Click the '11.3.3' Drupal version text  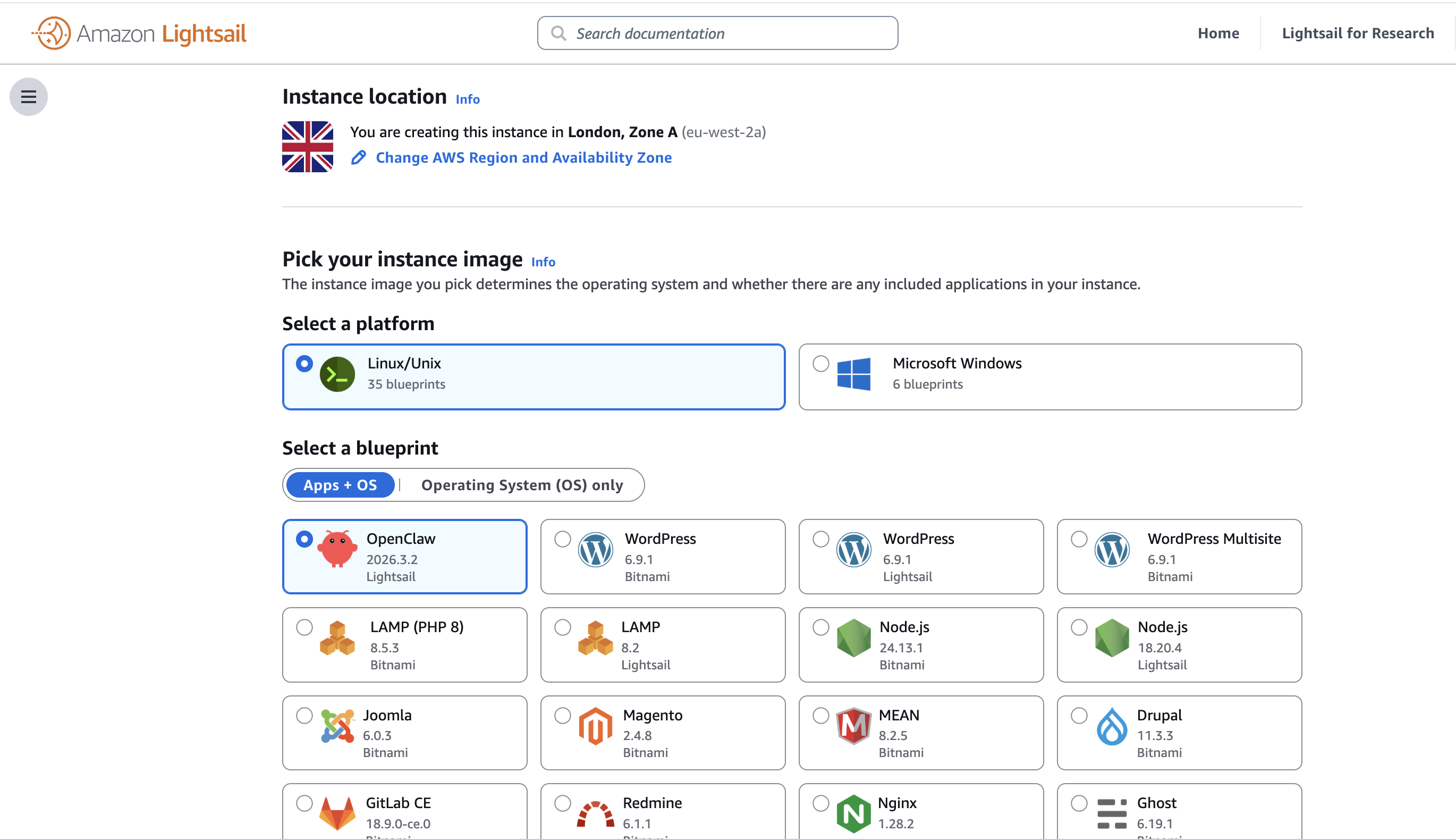(x=1155, y=736)
